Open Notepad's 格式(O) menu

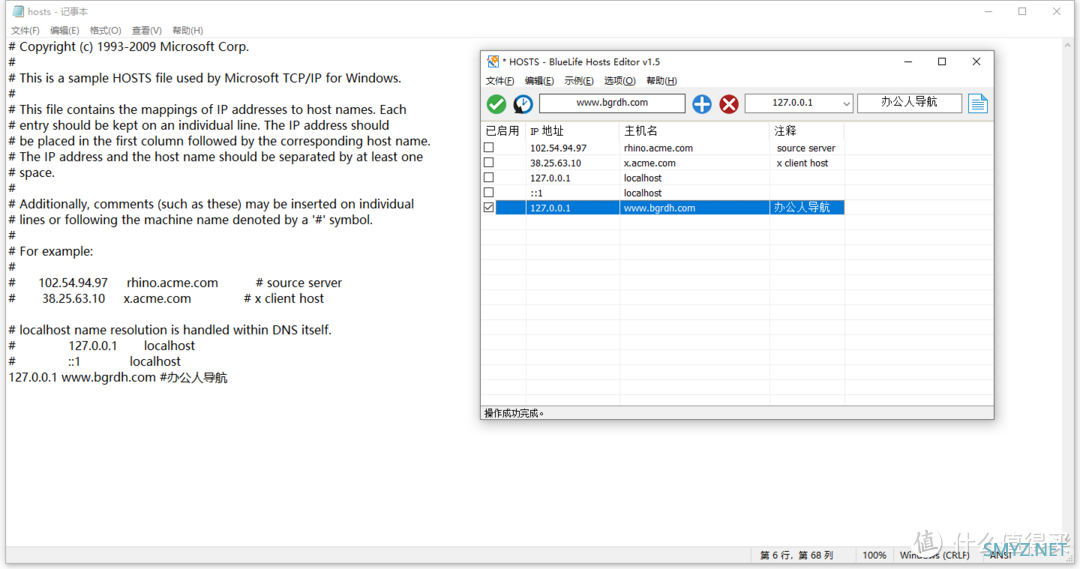105,31
